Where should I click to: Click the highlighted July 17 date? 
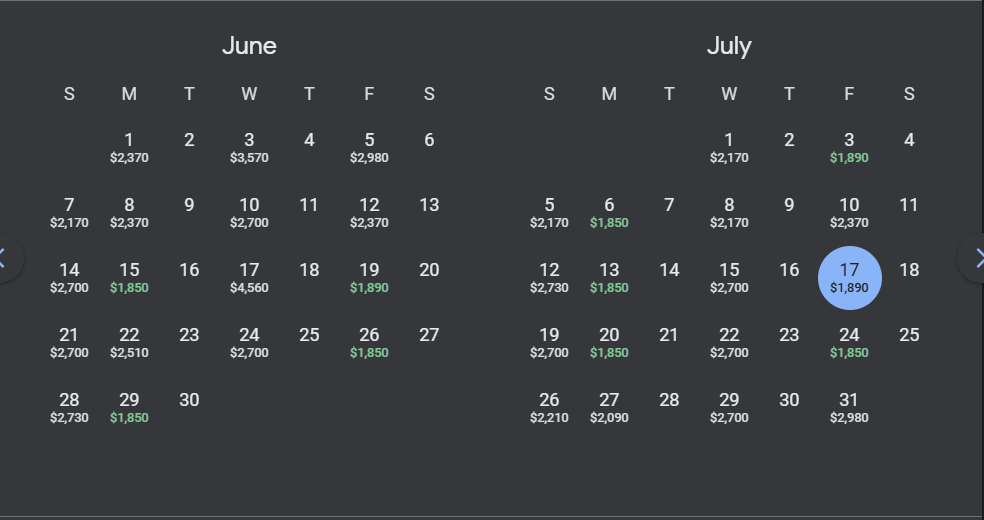tap(849, 277)
